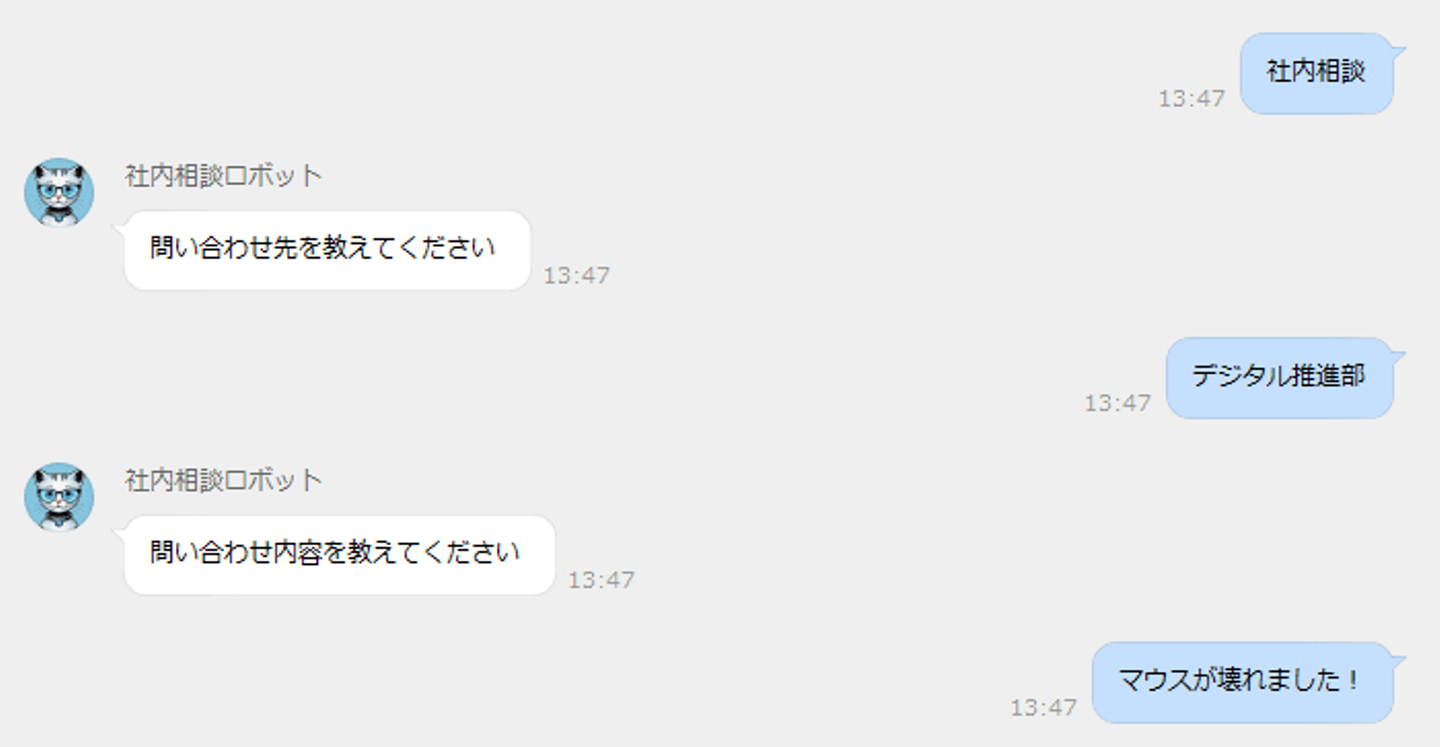Click the tail pointer of デジタル推進部 bubble
The image size is (1440, 747).
coord(1398,356)
